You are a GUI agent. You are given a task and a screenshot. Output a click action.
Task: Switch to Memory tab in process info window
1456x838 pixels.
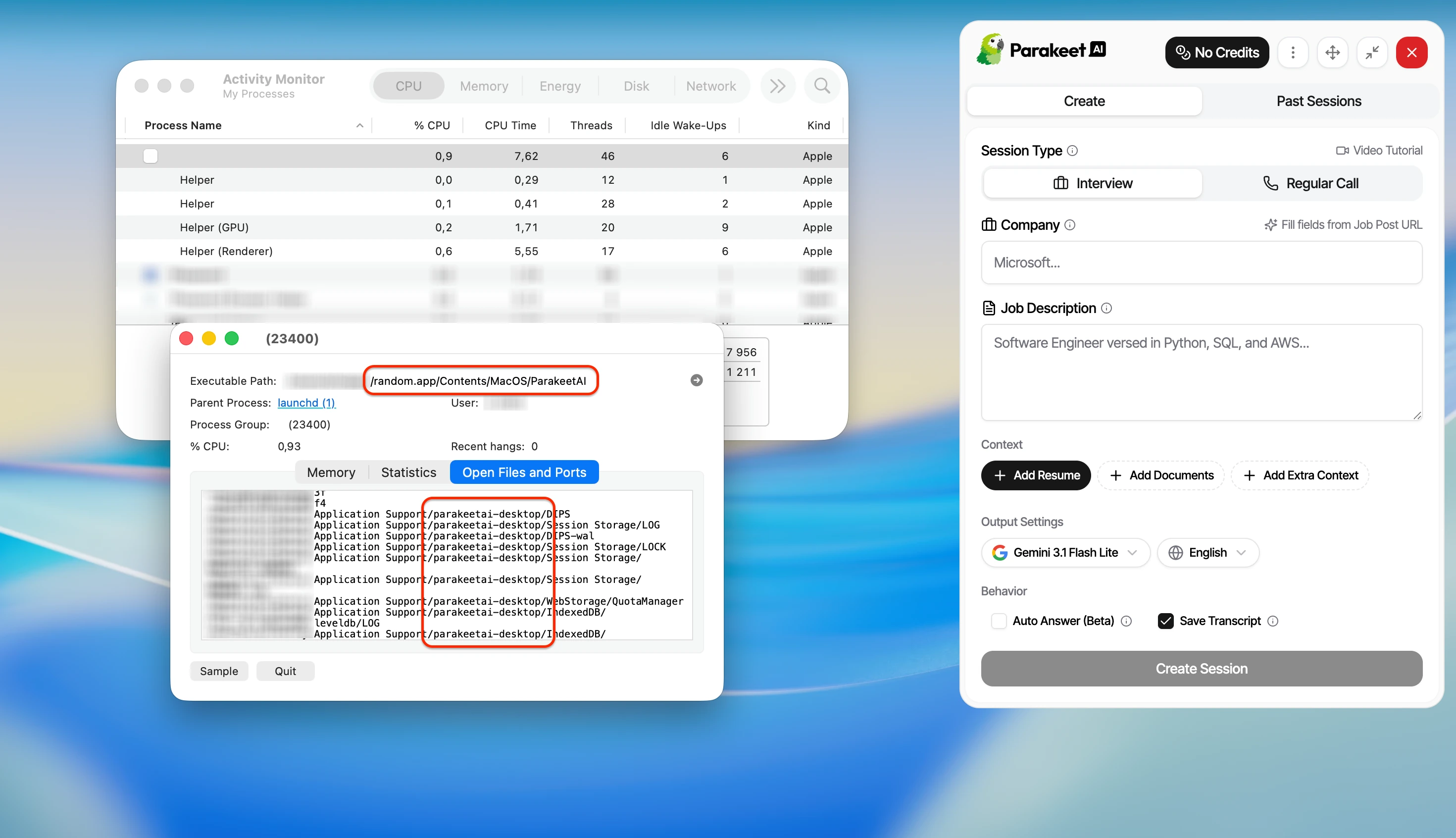pyautogui.click(x=331, y=472)
